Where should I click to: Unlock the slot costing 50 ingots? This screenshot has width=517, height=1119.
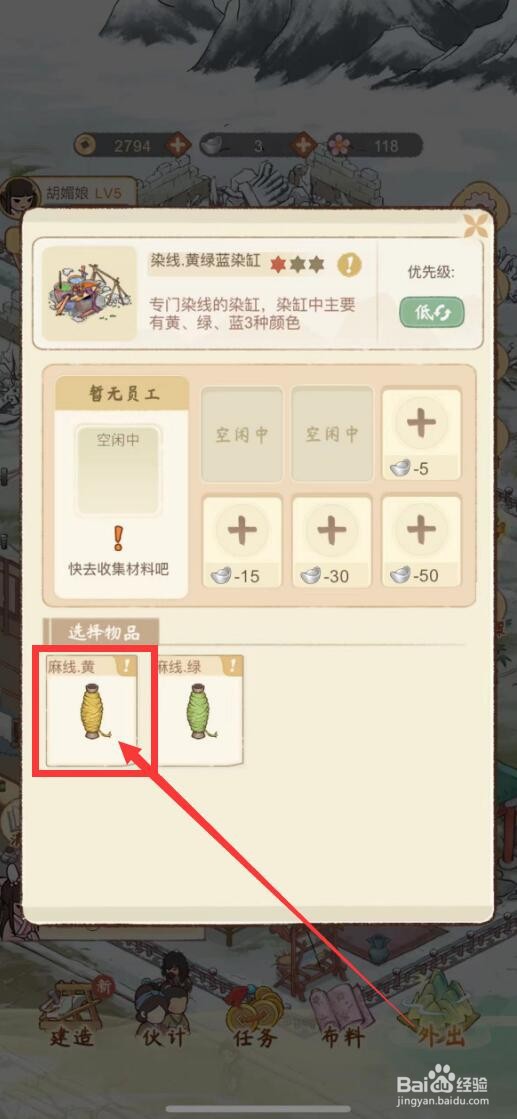(421, 542)
